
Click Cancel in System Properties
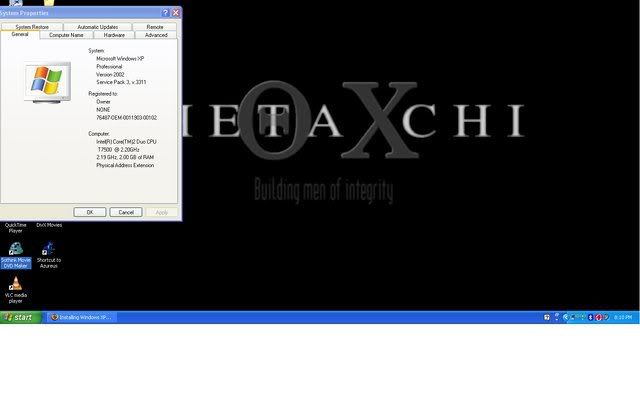click(126, 212)
